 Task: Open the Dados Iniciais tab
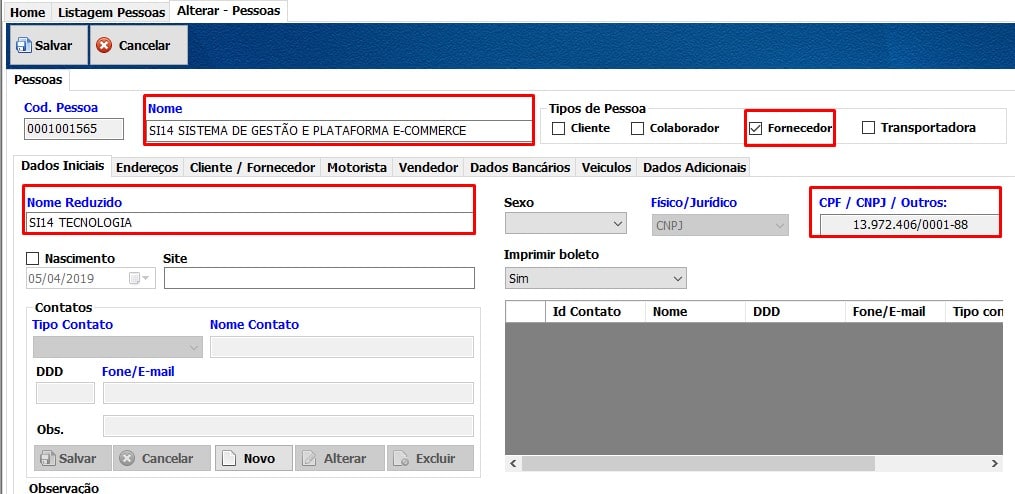(62, 166)
